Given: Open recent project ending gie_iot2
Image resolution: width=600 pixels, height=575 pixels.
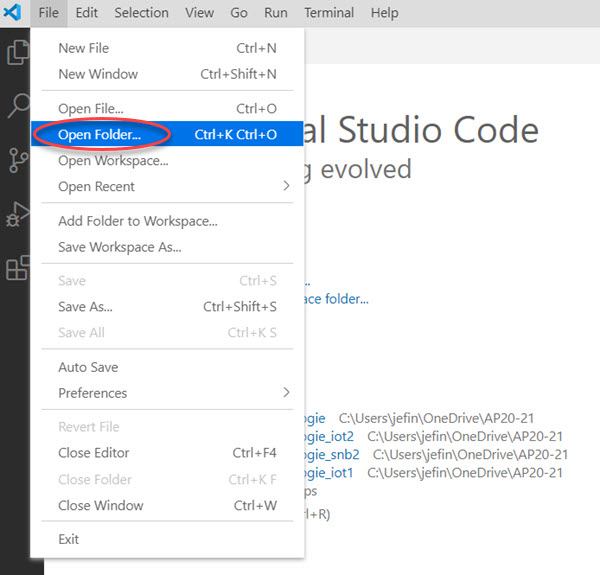Looking at the screenshot, I should pos(329,437).
